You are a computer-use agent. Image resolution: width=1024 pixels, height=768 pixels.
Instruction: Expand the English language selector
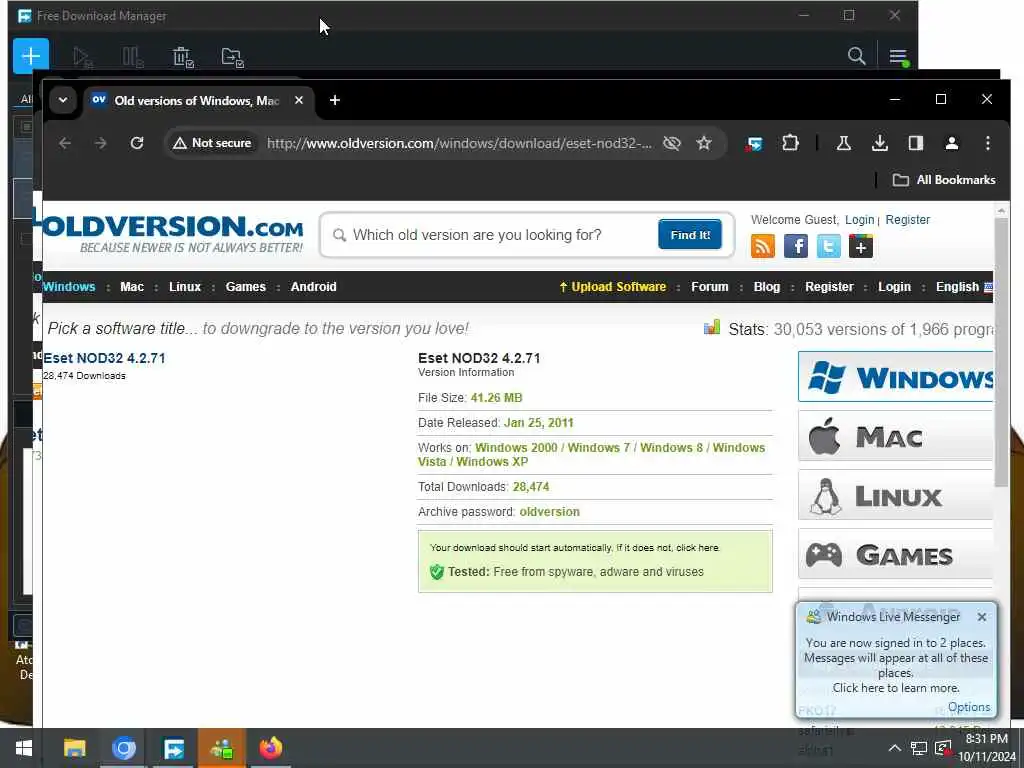[964, 287]
